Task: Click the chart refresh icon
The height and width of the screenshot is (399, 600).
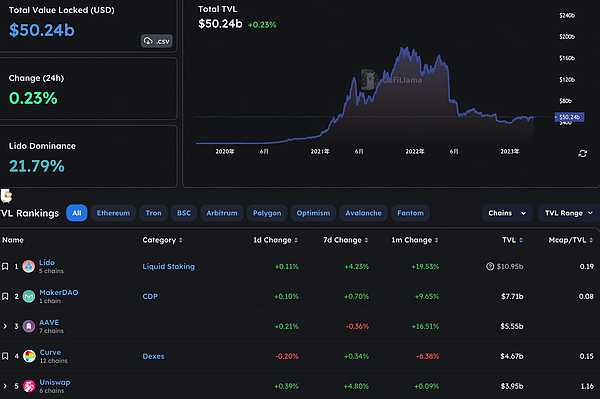Action: click(x=582, y=153)
